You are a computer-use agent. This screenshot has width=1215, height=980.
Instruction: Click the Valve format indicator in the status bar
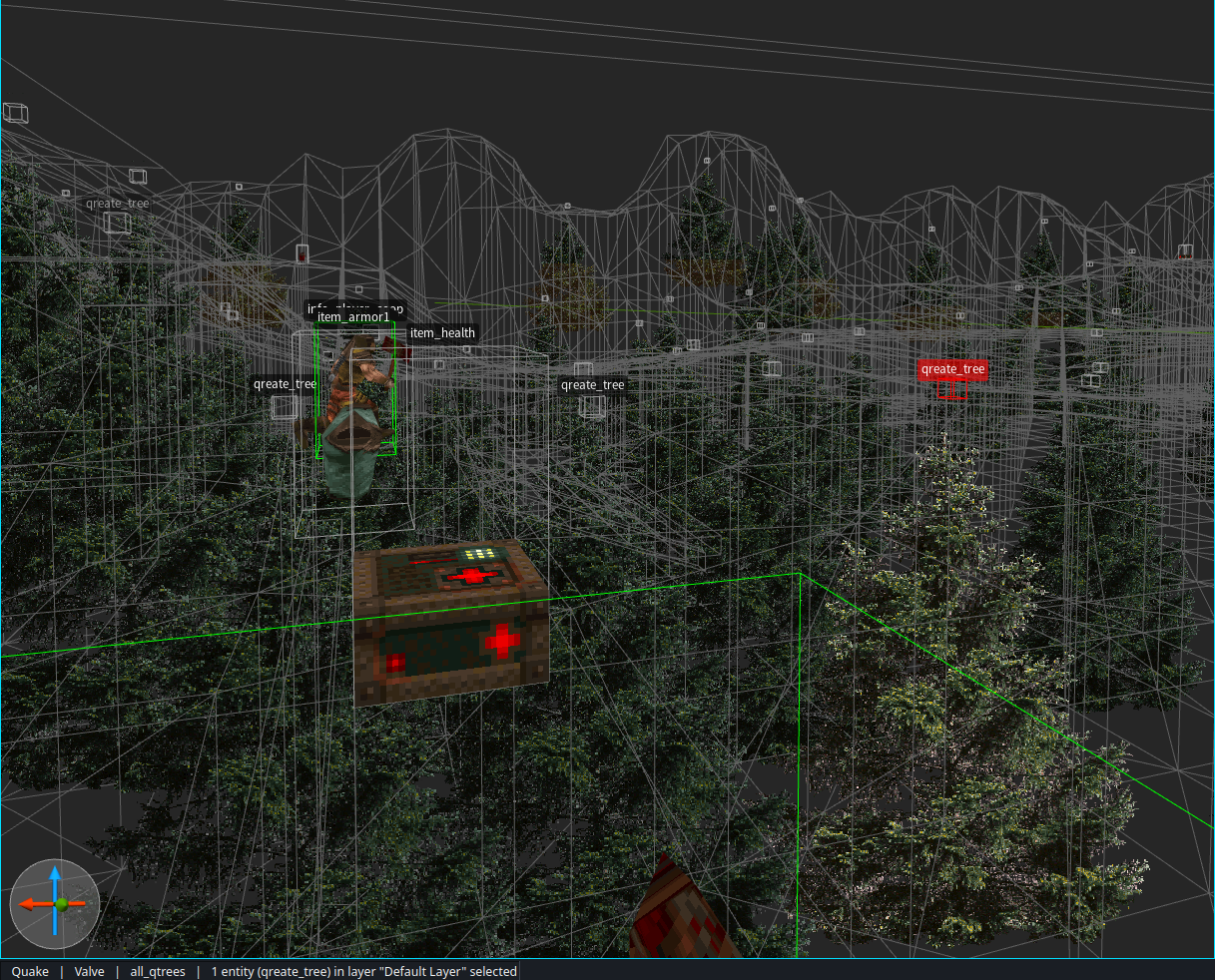click(x=89, y=971)
